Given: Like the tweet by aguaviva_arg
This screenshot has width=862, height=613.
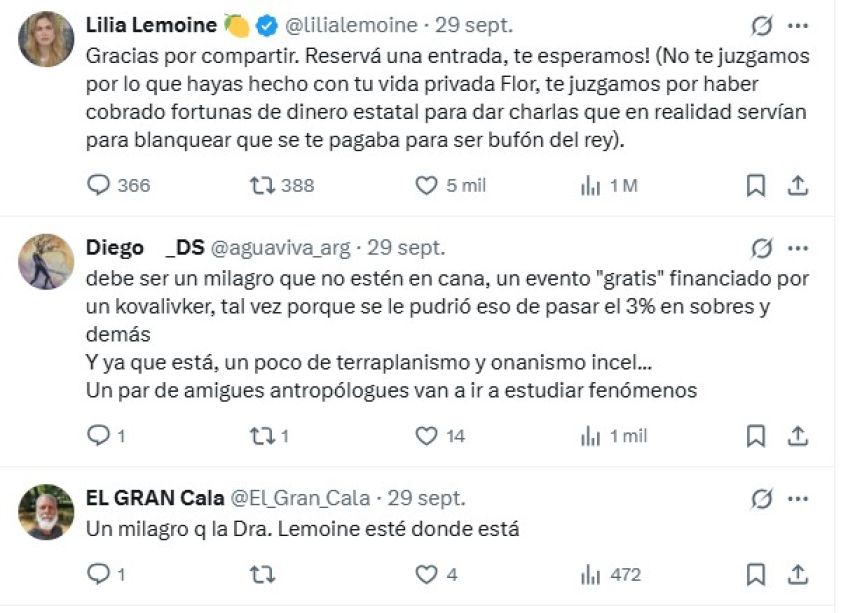Looking at the screenshot, I should coord(427,435).
